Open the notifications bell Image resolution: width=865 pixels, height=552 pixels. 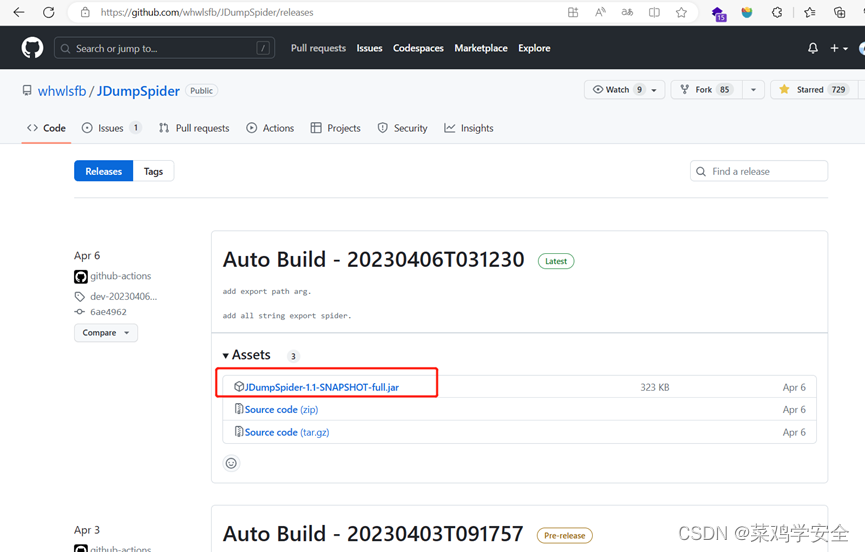[813, 49]
